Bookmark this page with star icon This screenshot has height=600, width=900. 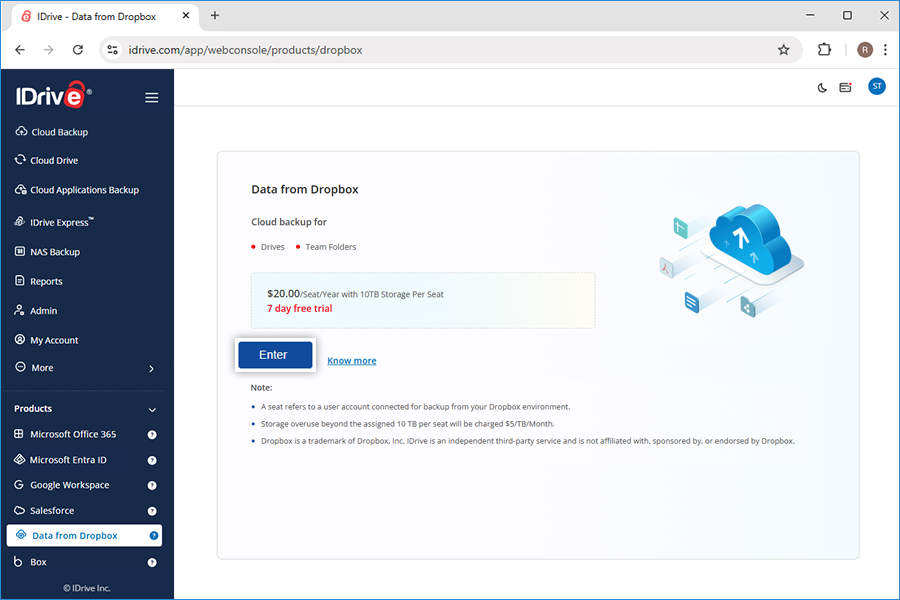pos(783,50)
